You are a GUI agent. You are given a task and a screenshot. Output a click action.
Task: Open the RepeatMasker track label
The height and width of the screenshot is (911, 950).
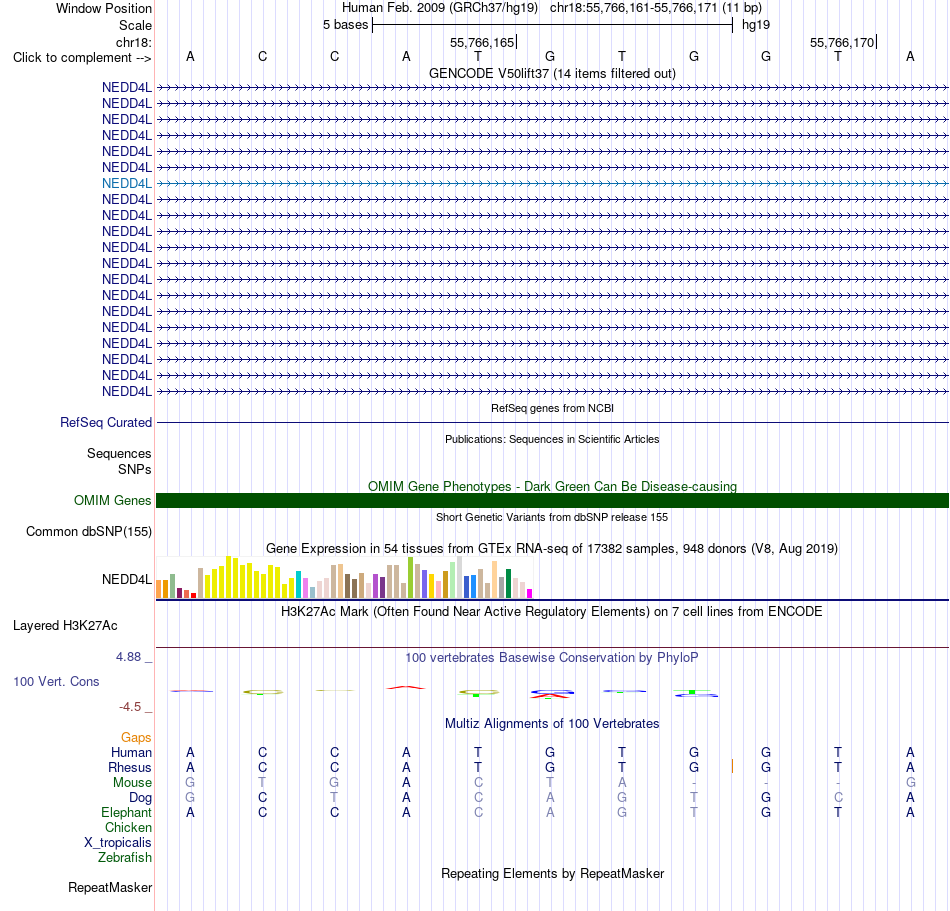(110, 887)
